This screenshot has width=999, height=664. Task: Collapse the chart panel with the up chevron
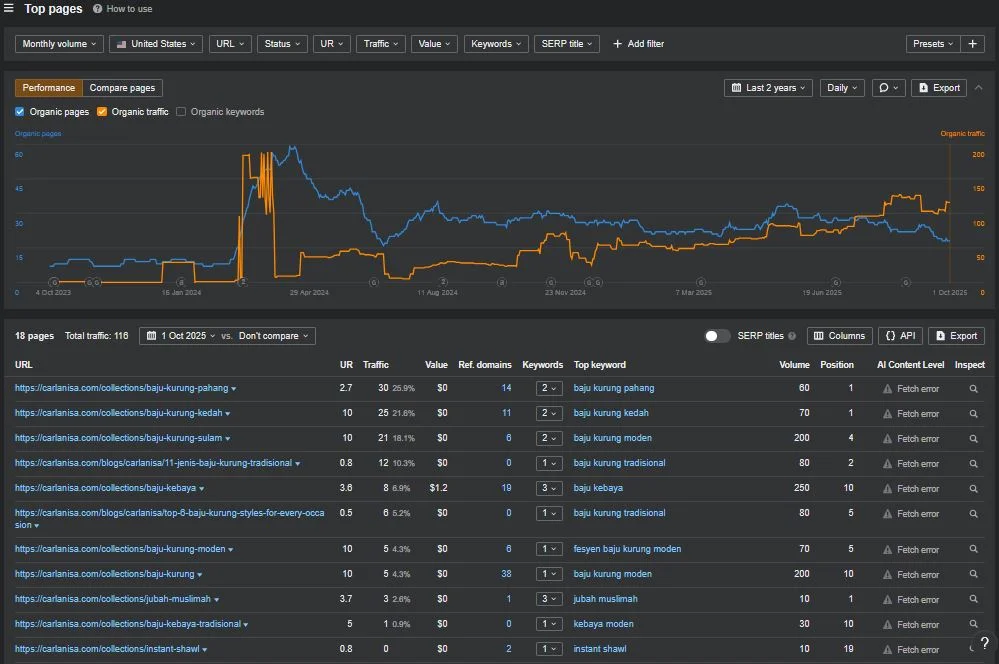pyautogui.click(x=979, y=88)
